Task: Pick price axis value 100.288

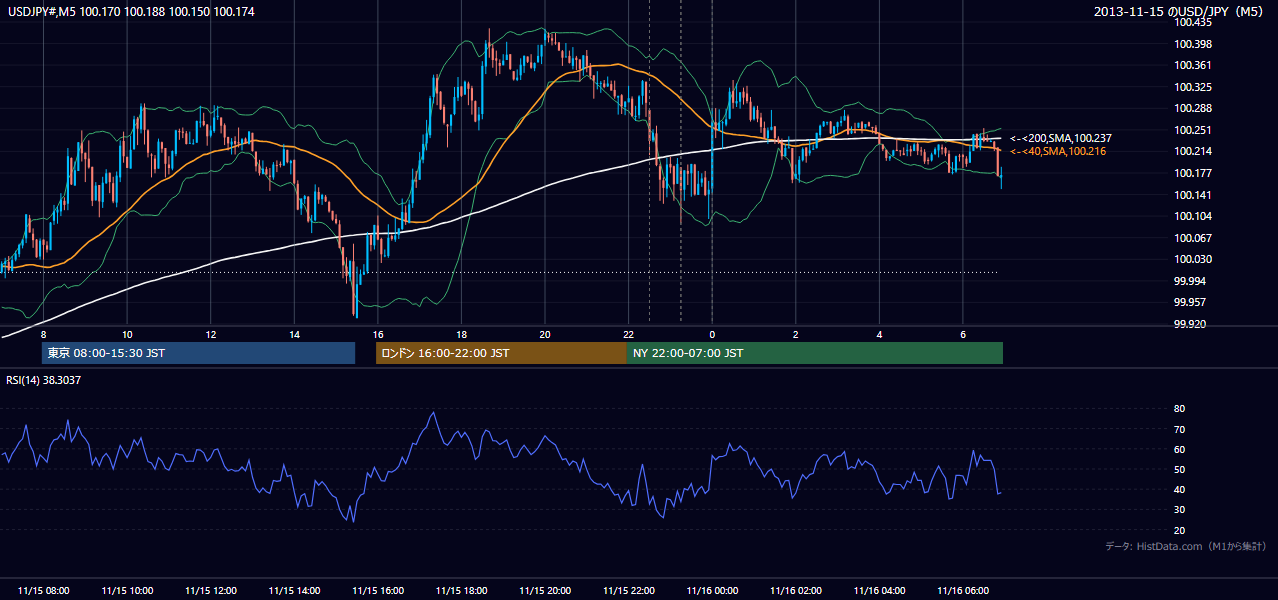Action: click(1194, 108)
